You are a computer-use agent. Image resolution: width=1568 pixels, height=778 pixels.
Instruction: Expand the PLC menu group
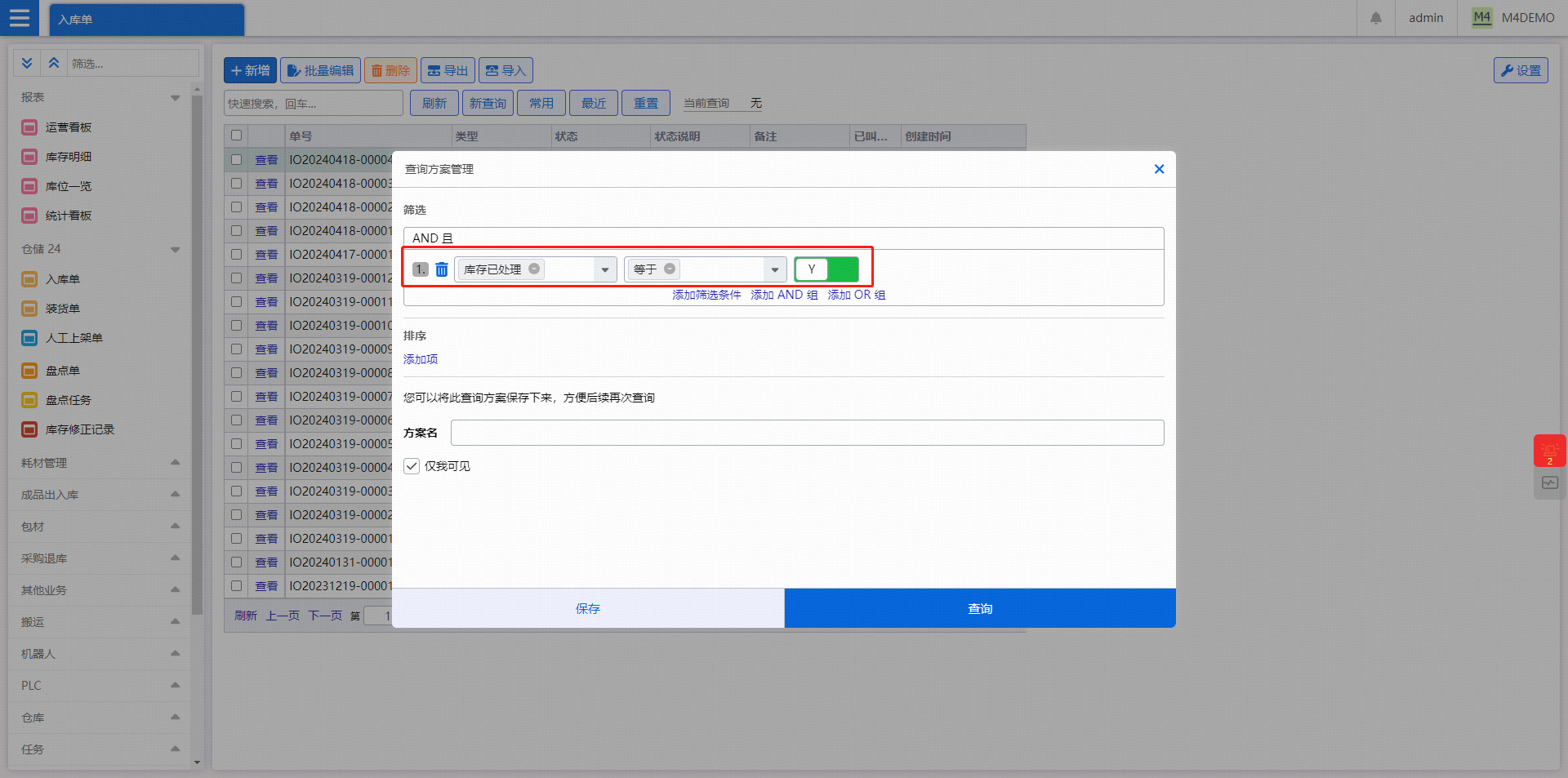coord(175,685)
